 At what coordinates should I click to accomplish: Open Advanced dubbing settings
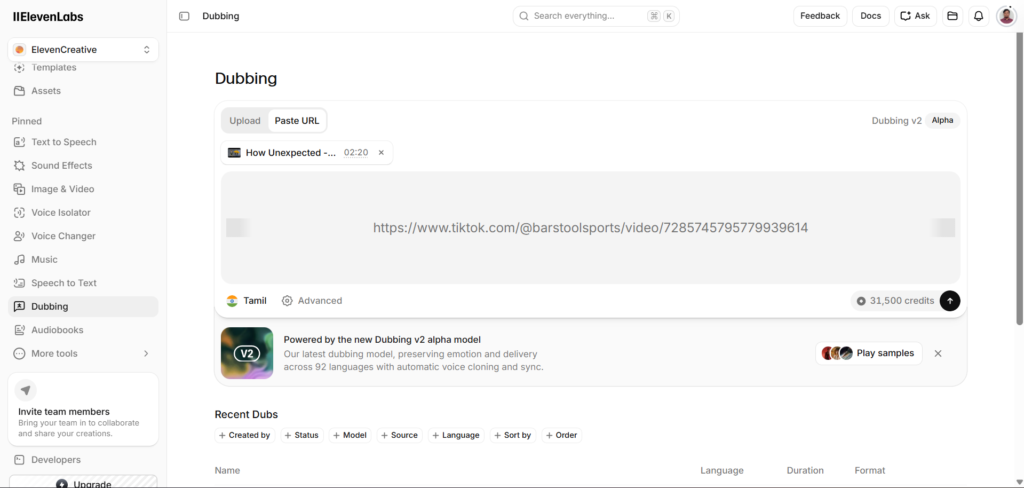click(312, 301)
